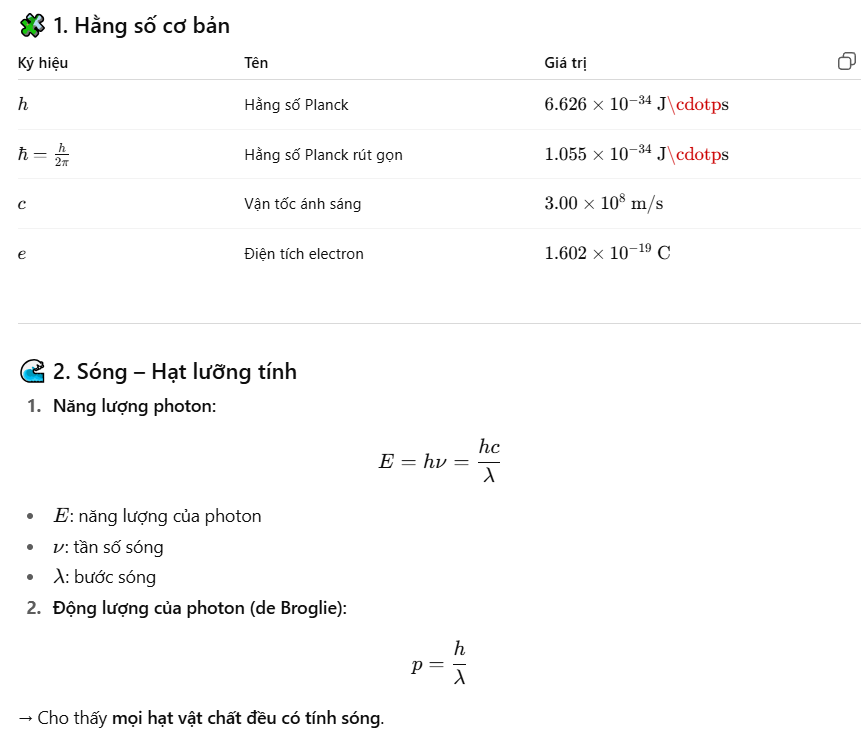Click the copy table icon

(x=846, y=62)
